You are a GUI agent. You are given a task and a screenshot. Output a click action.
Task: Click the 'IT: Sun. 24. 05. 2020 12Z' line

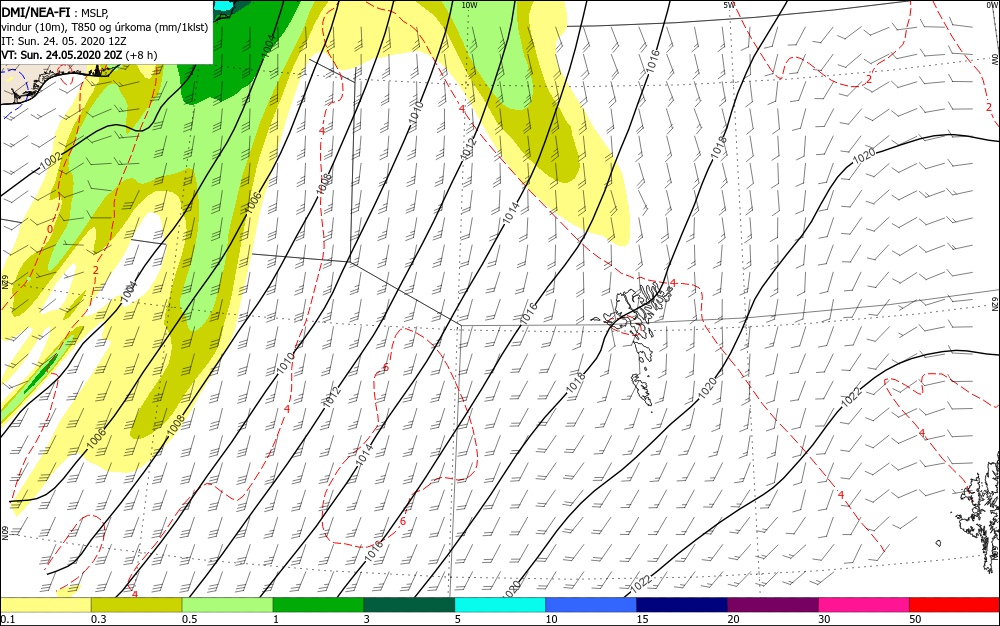click(x=63, y=41)
